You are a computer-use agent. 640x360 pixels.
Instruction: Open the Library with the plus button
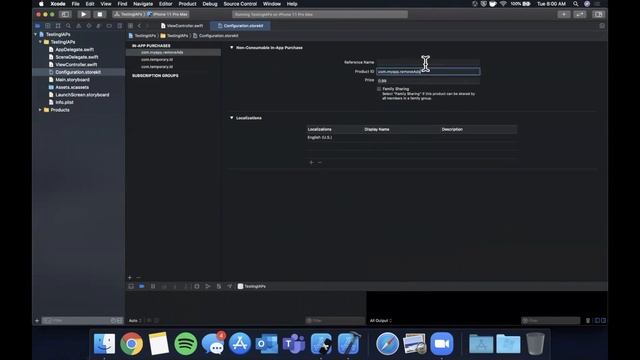[x=564, y=14]
